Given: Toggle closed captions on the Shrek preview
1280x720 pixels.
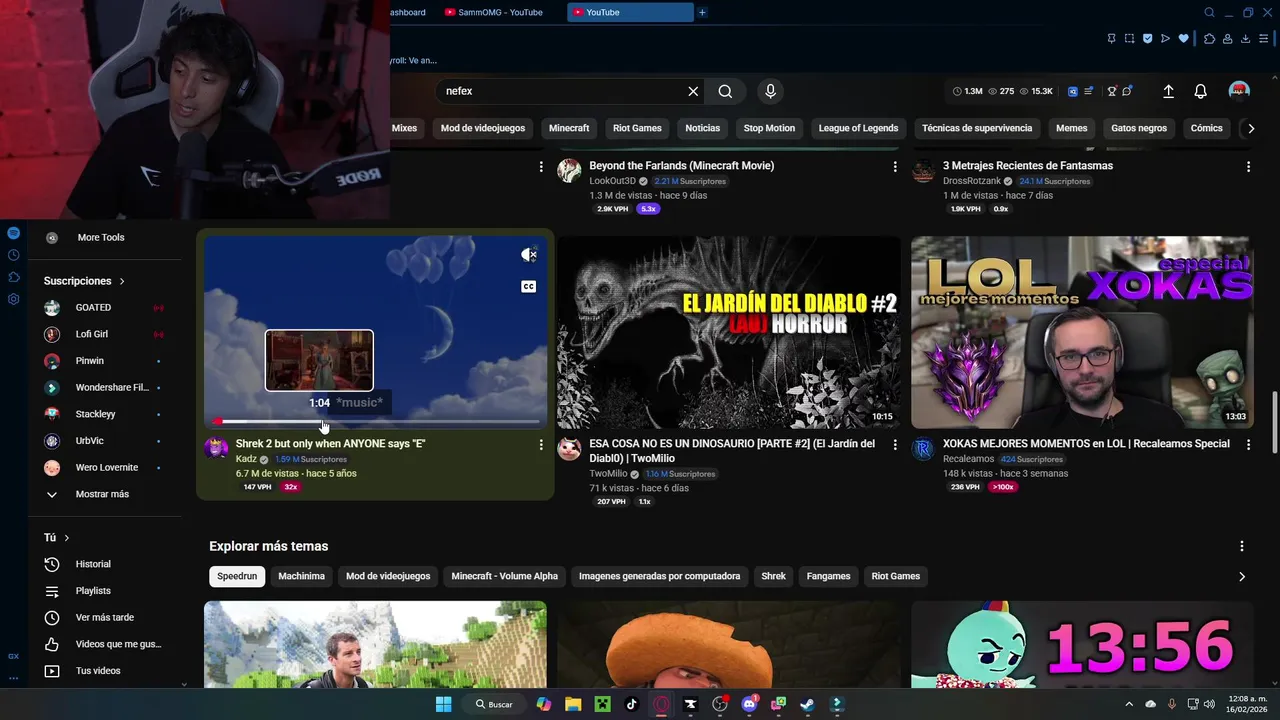Looking at the screenshot, I should click(529, 287).
